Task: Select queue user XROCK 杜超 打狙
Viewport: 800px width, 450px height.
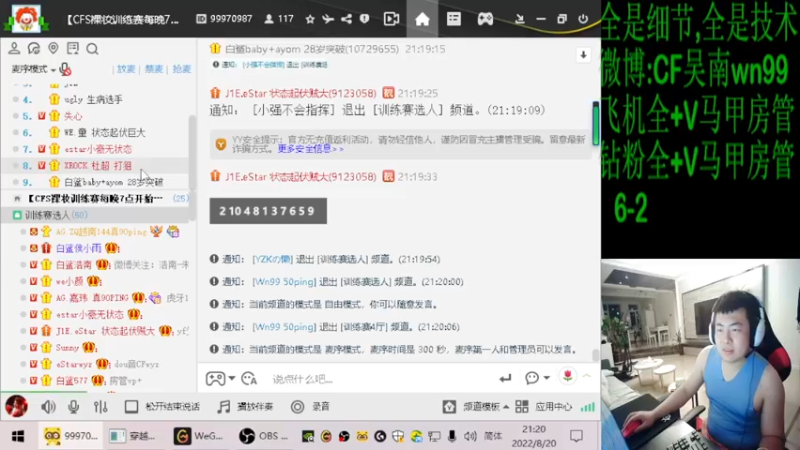Action: [x=96, y=165]
